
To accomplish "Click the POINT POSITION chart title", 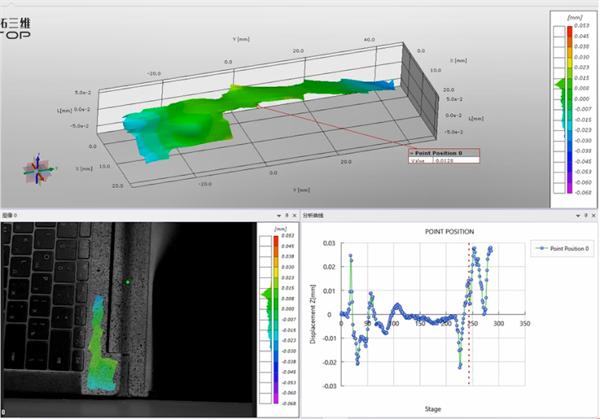I will tap(450, 232).
